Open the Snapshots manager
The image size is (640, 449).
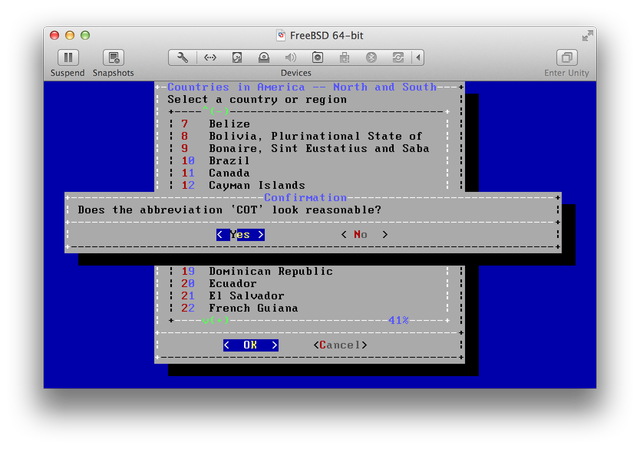[113, 58]
